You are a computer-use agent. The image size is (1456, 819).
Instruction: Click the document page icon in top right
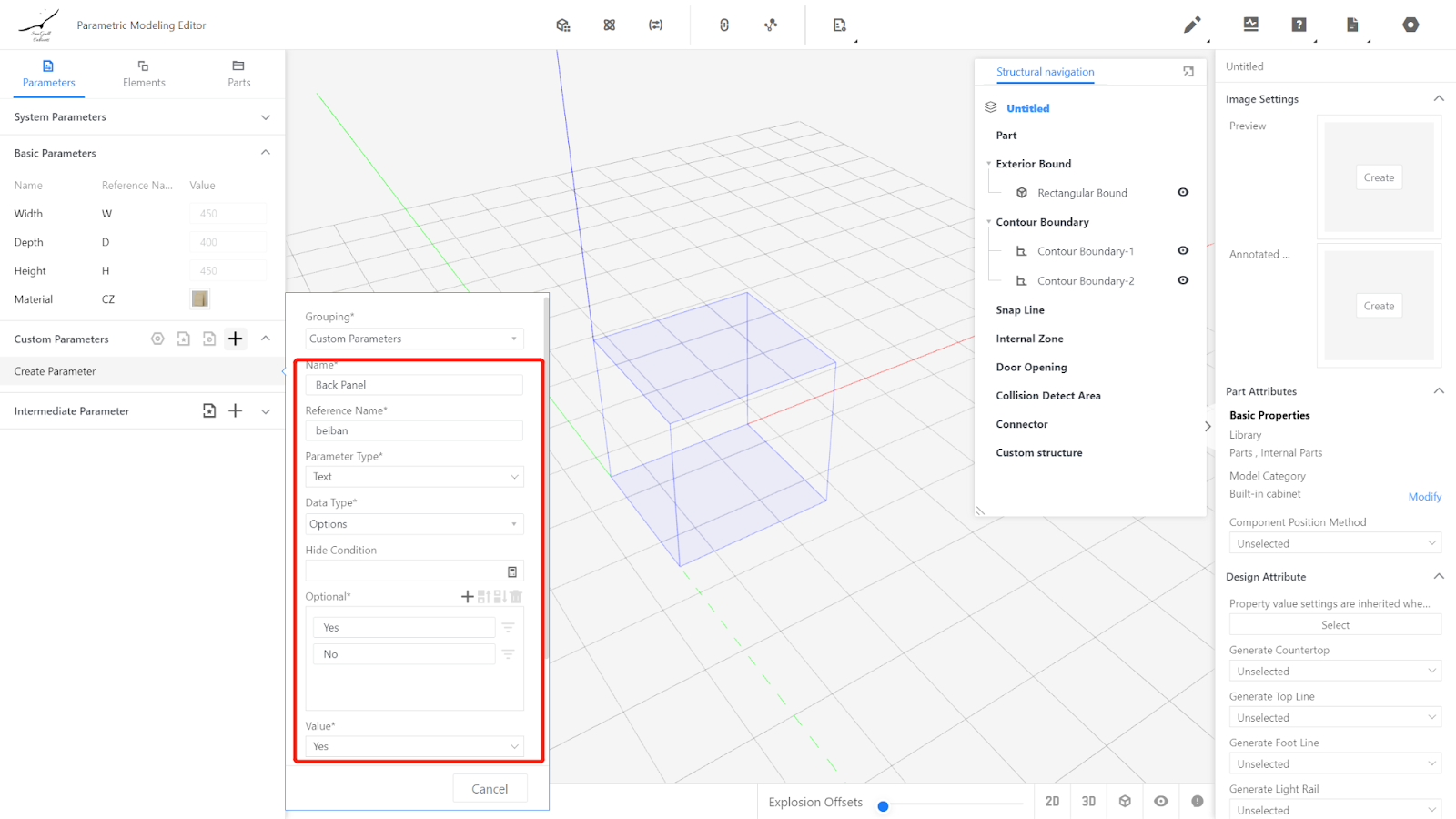click(x=1352, y=25)
